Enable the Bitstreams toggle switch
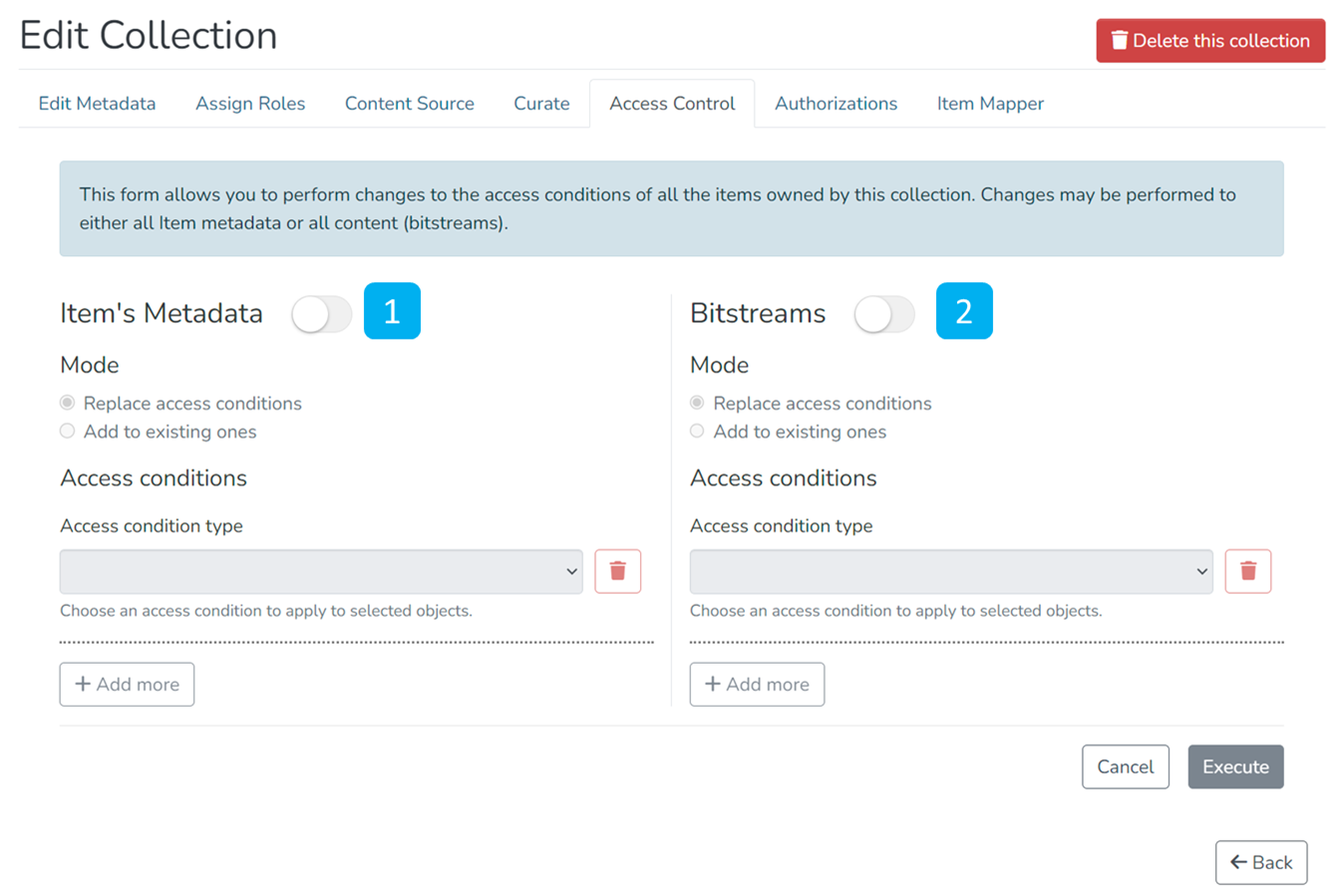The image size is (1340, 896). [x=883, y=315]
